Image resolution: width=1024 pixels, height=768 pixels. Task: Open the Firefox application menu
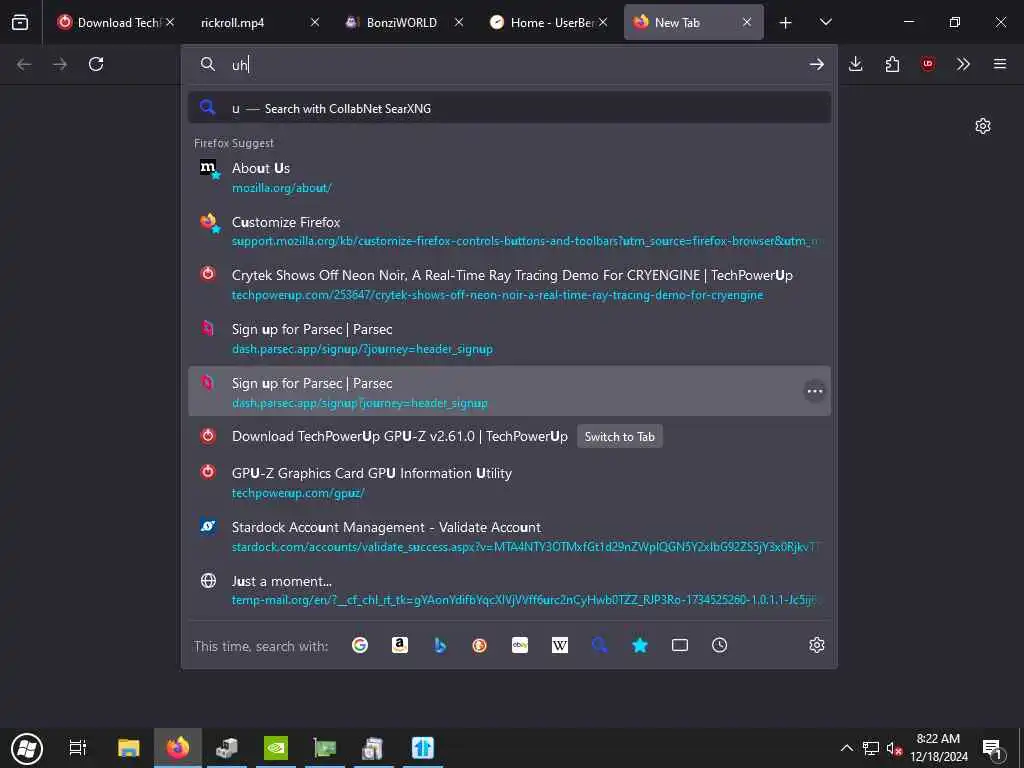tap(1000, 64)
